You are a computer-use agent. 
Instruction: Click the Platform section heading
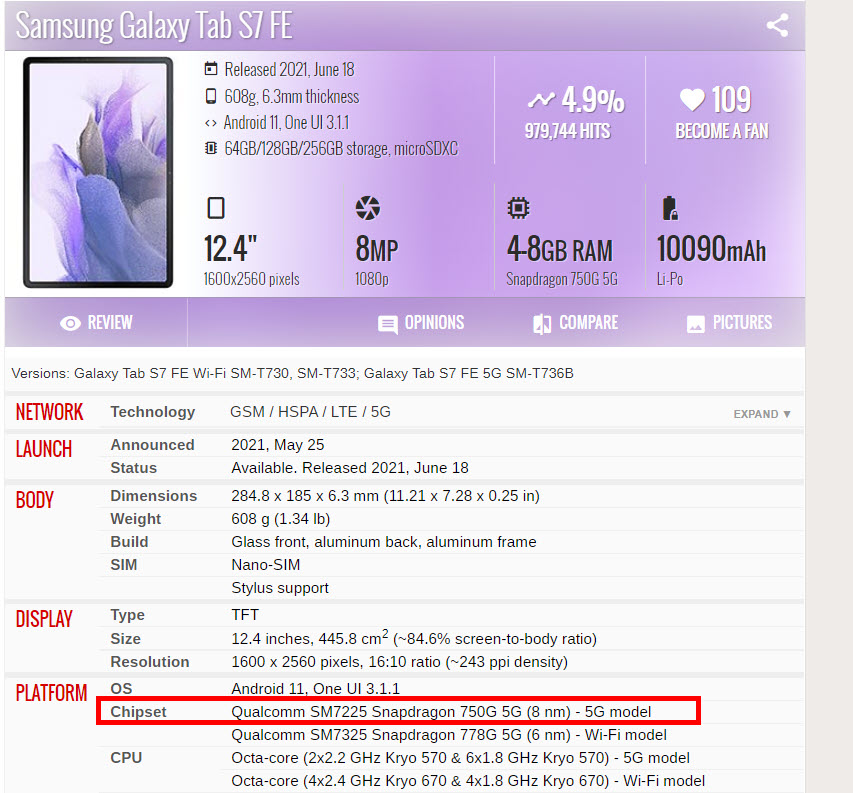pos(51,692)
